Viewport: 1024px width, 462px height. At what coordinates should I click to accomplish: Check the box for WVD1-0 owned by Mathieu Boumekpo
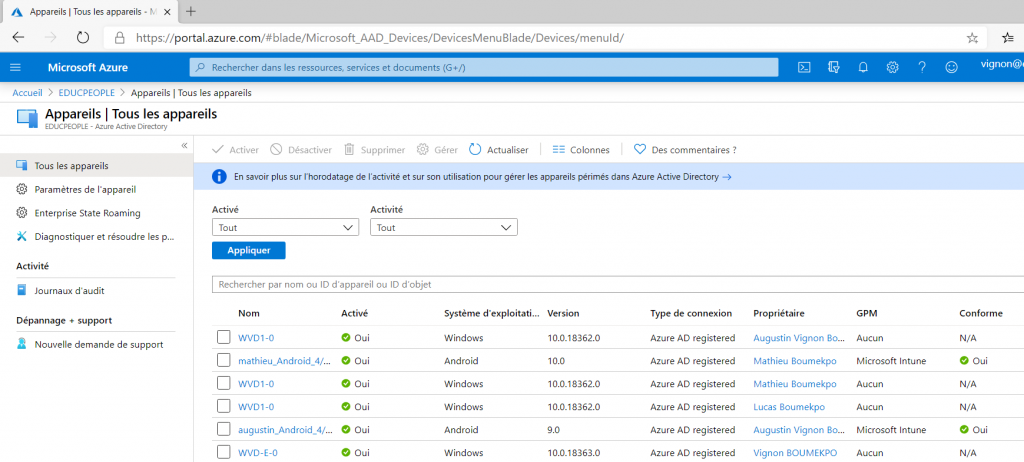pos(224,383)
